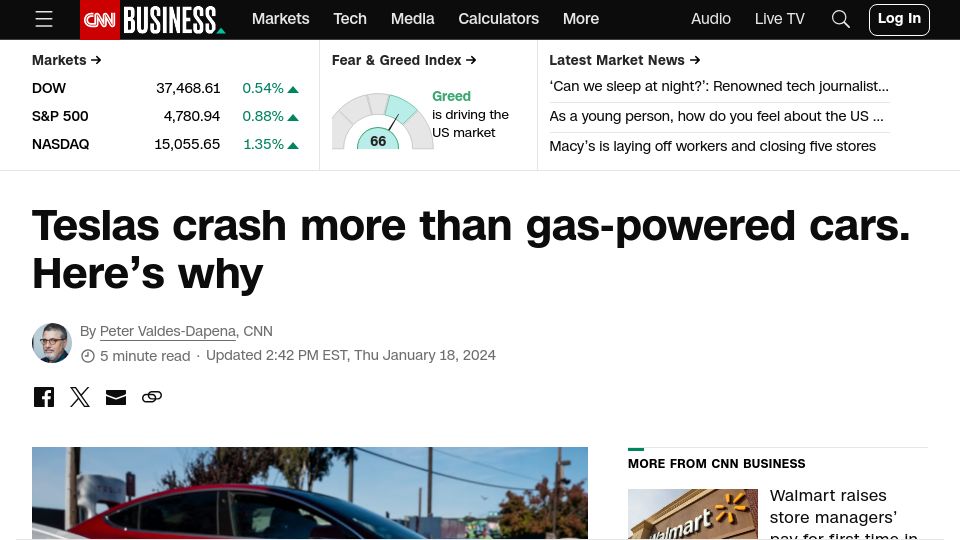The height and width of the screenshot is (540, 960).
Task: Click the Business logo text
Action: click(174, 20)
